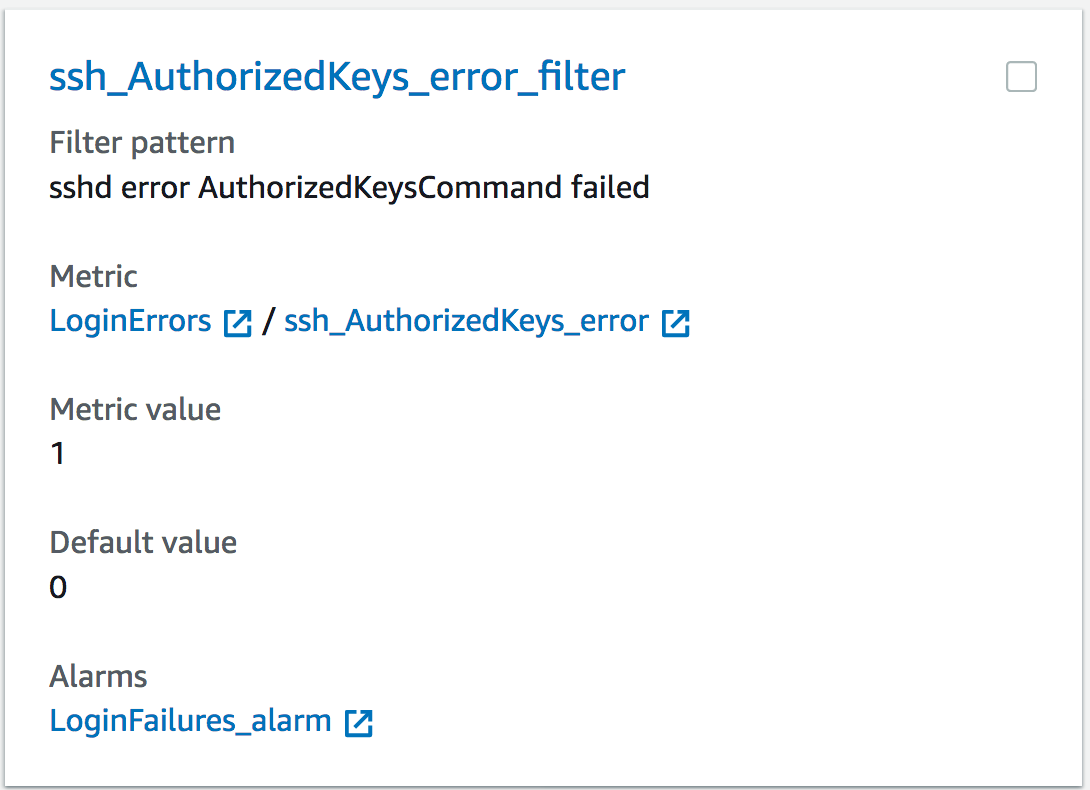Open the LoginErrors namespace link
The height and width of the screenshot is (790, 1090).
pos(130,321)
